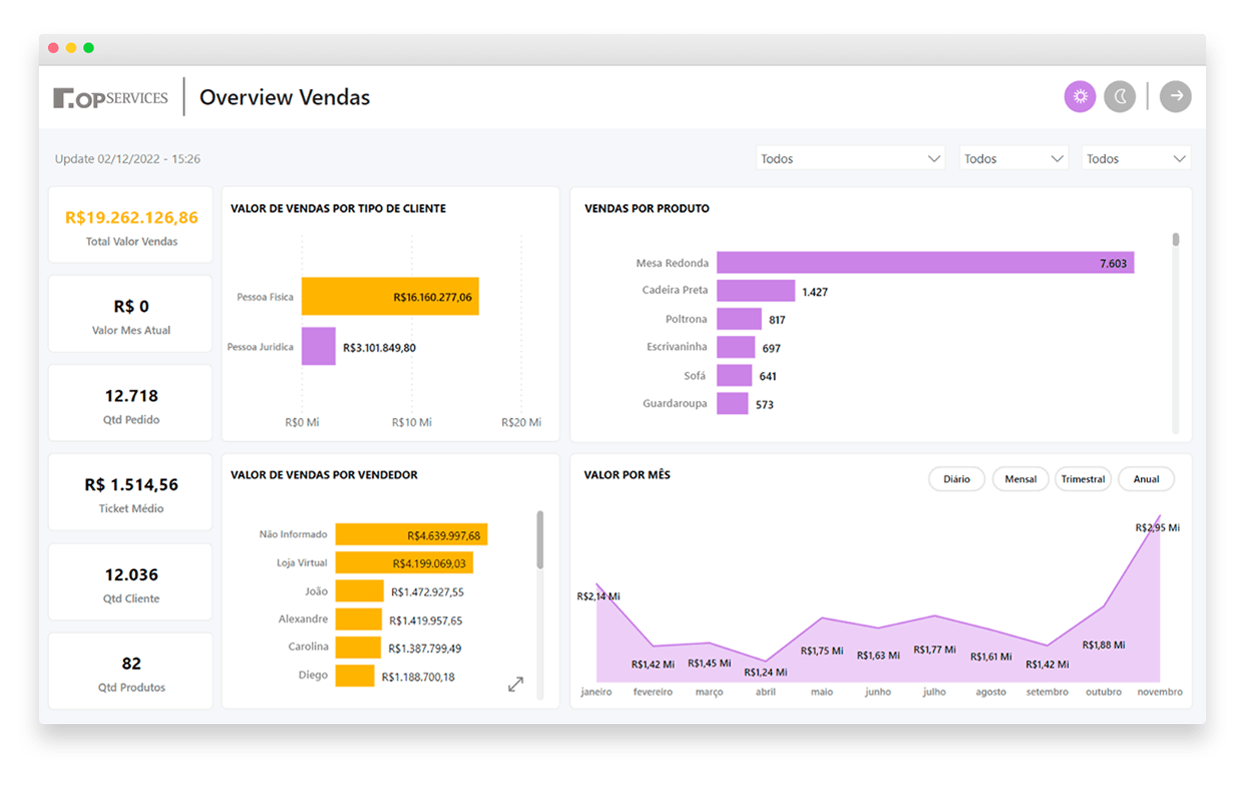The width and height of the screenshot is (1245, 794).
Task: Open the first Todos filter dropdown
Action: (x=850, y=158)
